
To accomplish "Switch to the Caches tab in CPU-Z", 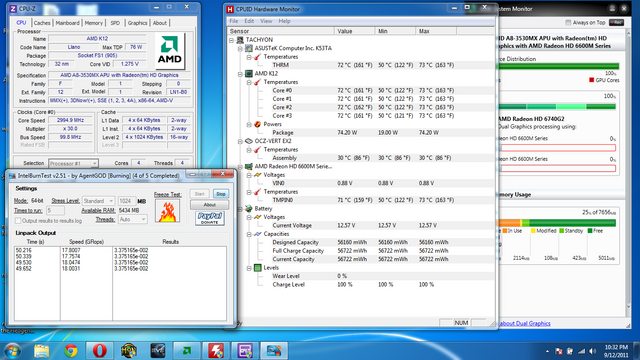I will [42, 23].
